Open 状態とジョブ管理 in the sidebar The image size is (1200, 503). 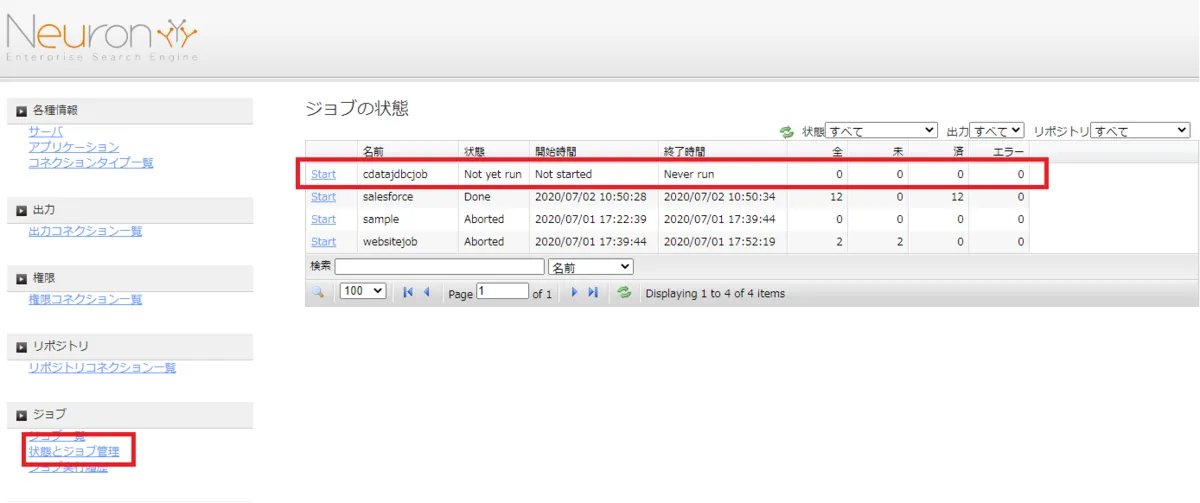74,452
